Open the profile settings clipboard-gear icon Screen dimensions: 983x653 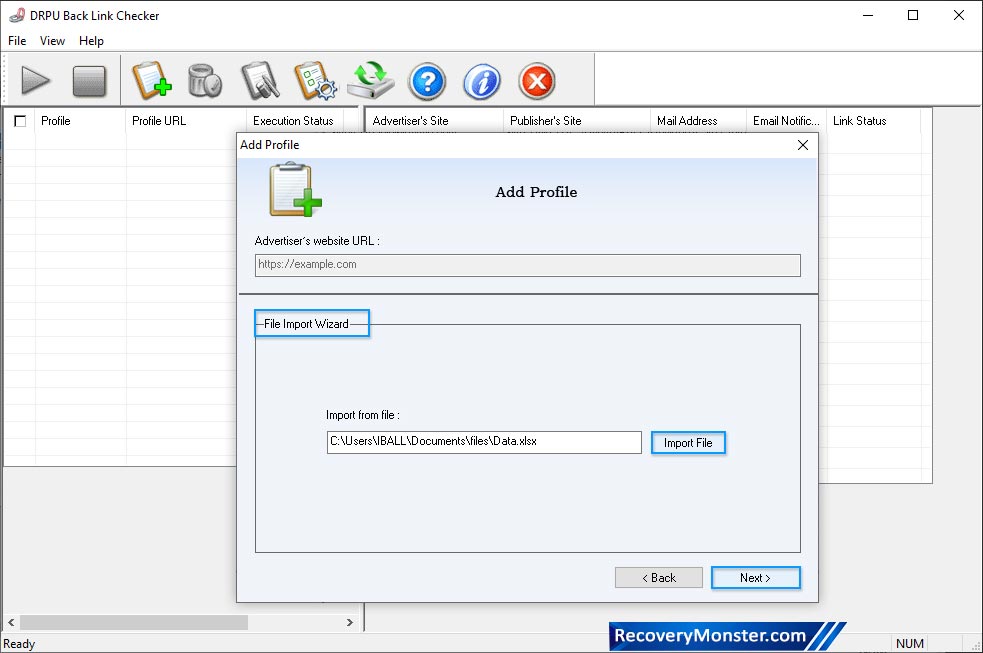[x=316, y=81]
